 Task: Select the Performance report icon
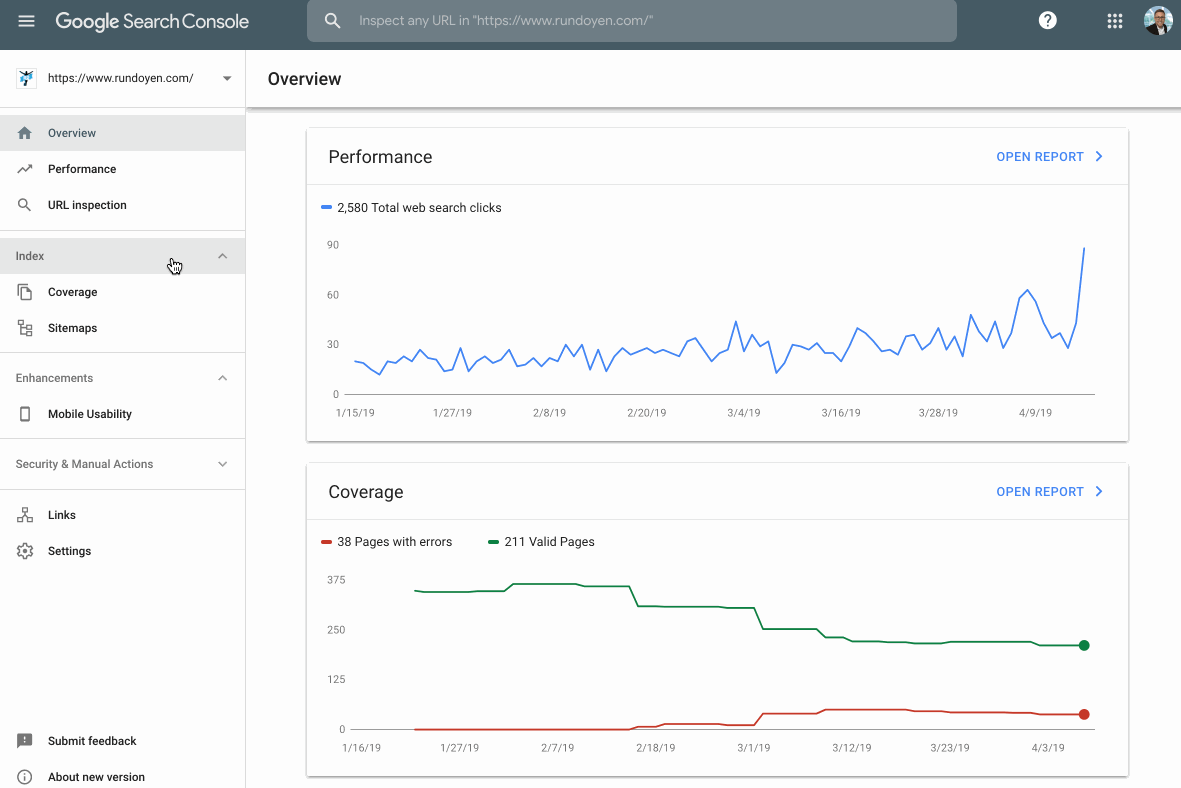(25, 168)
